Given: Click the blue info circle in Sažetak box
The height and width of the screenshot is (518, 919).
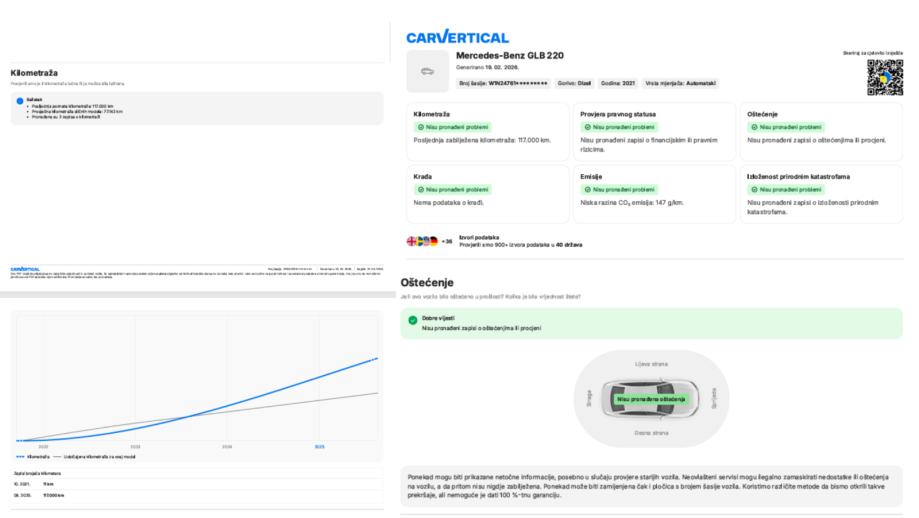Looking at the screenshot, I should click(20, 102).
